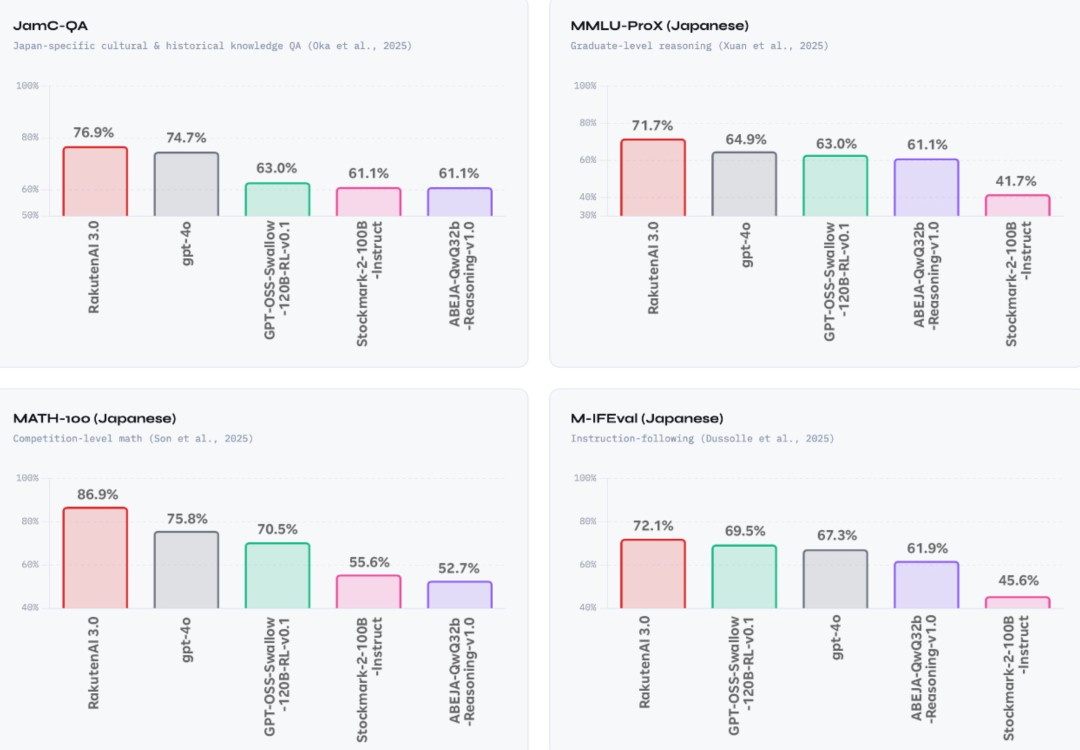Click the 86.9% RakutenAI bar in MATH-100

pos(95,558)
